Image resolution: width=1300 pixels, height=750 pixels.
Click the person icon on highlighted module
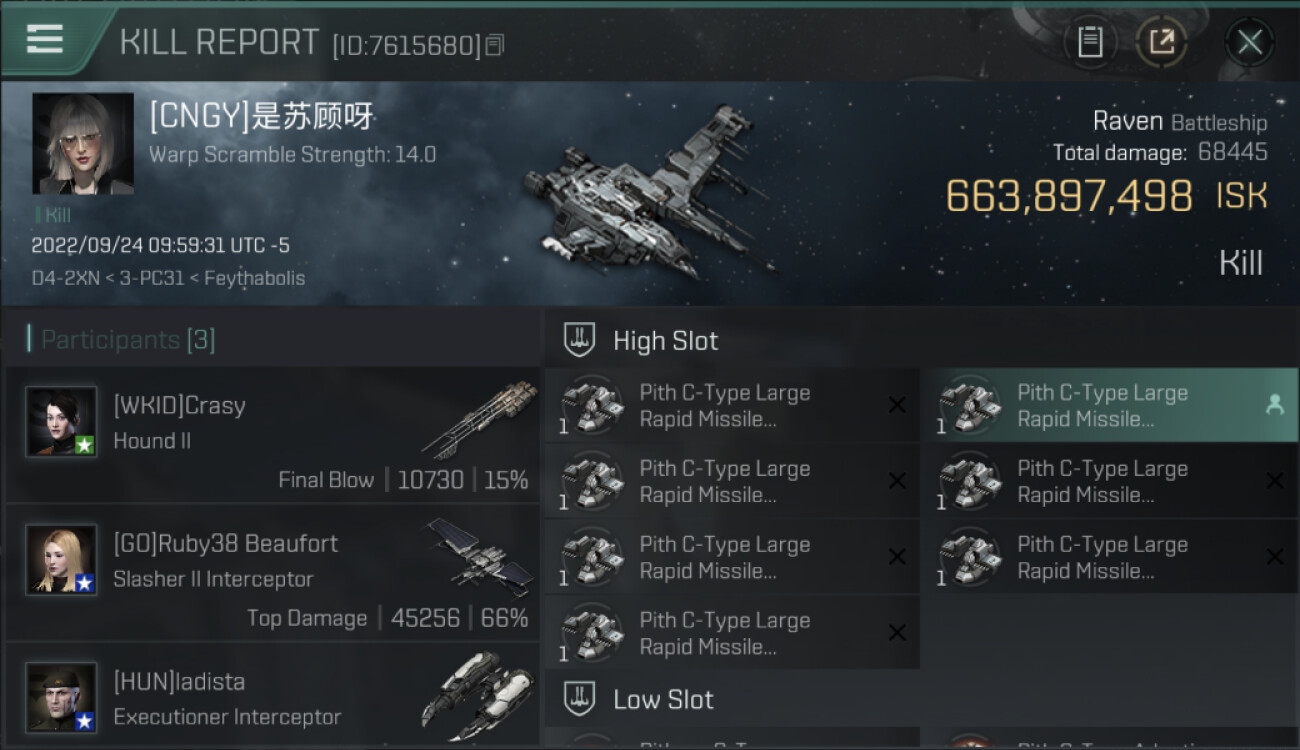[1274, 405]
